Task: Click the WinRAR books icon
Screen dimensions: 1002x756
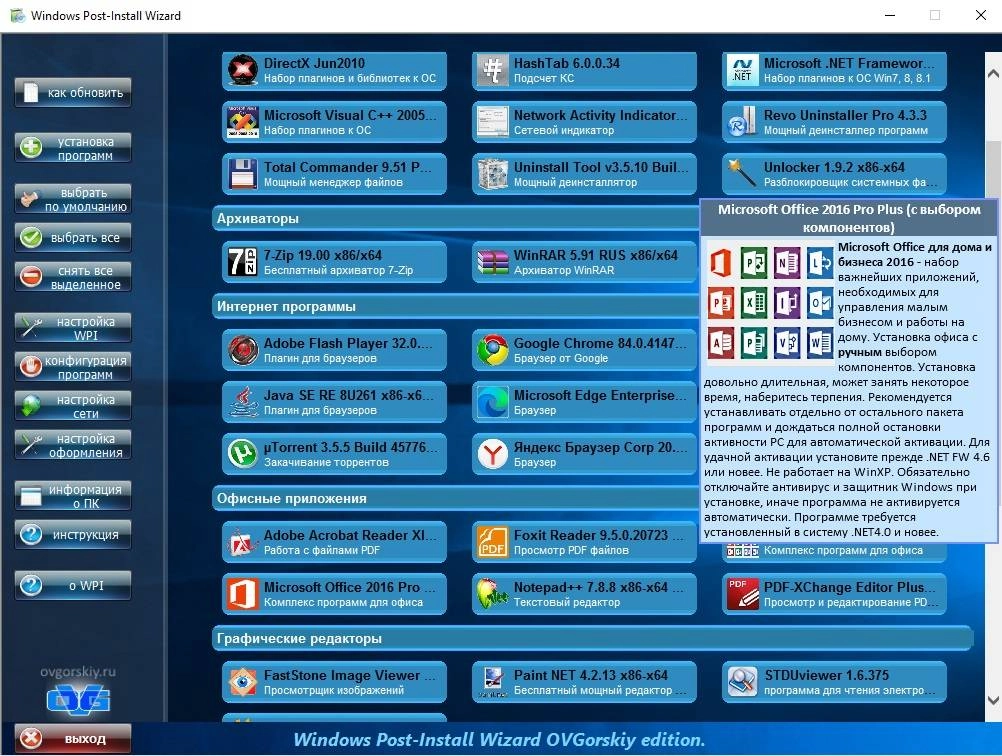Action: tap(492, 262)
